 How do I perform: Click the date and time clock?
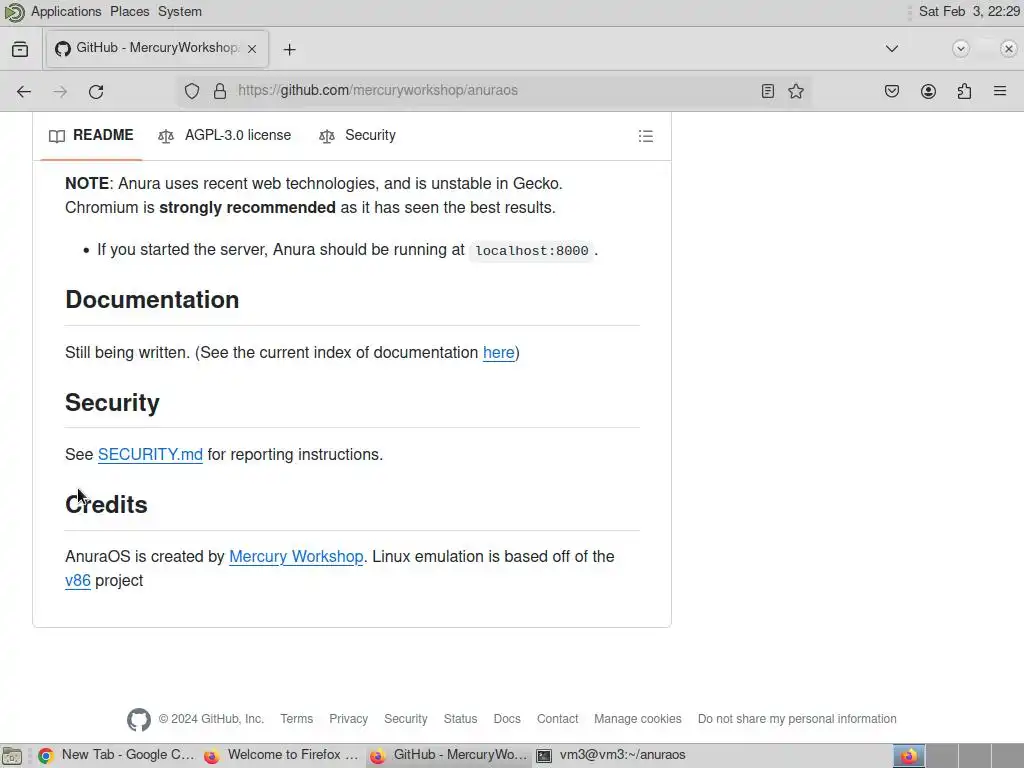click(x=968, y=12)
